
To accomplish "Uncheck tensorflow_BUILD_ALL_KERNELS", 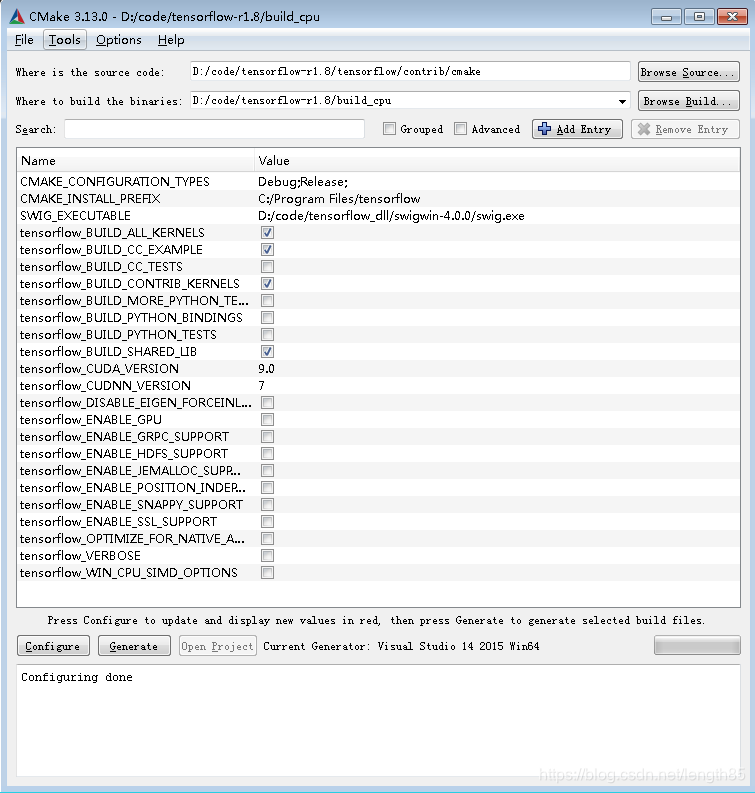I will point(268,233).
